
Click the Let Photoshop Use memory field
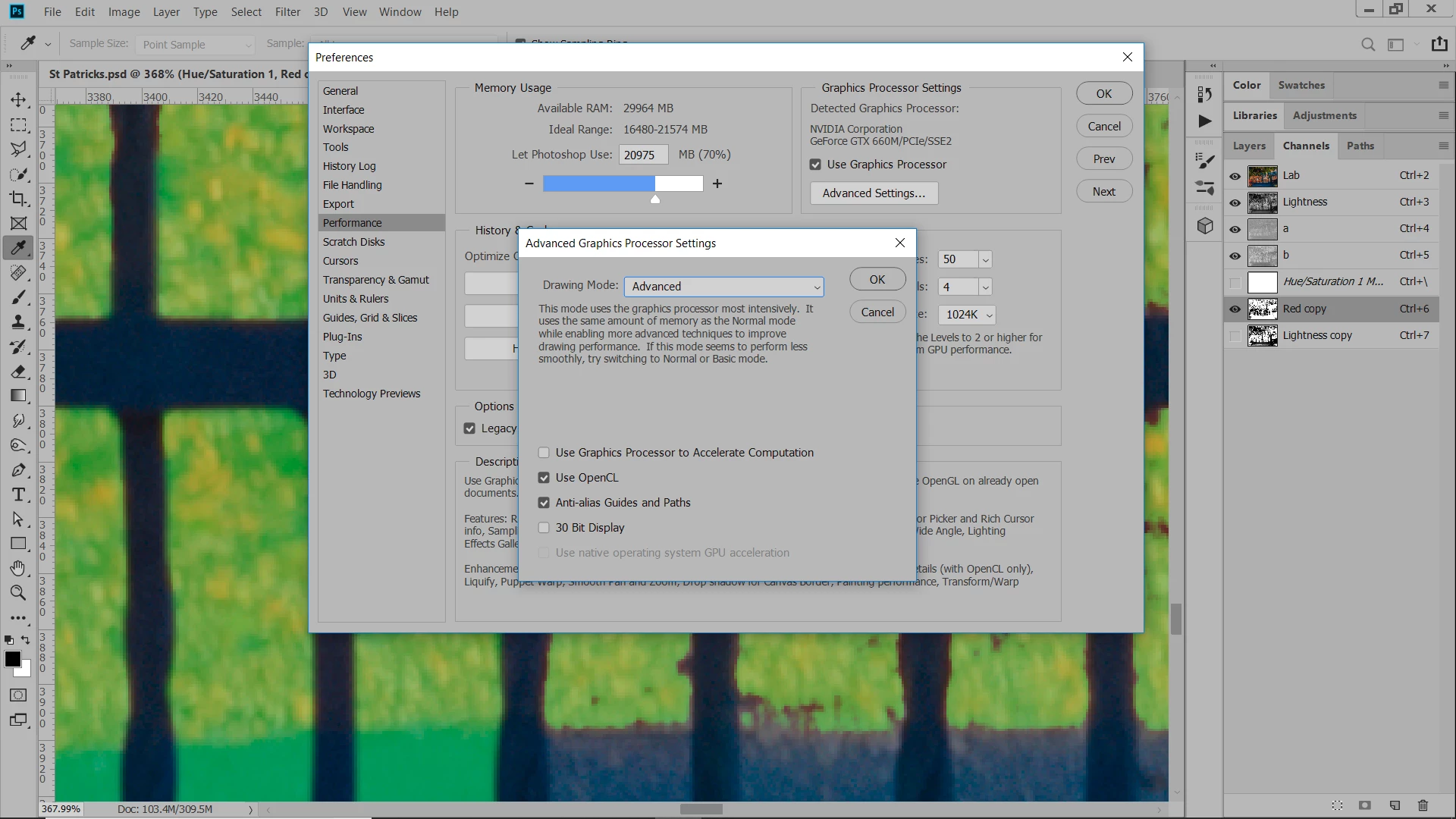pos(642,155)
